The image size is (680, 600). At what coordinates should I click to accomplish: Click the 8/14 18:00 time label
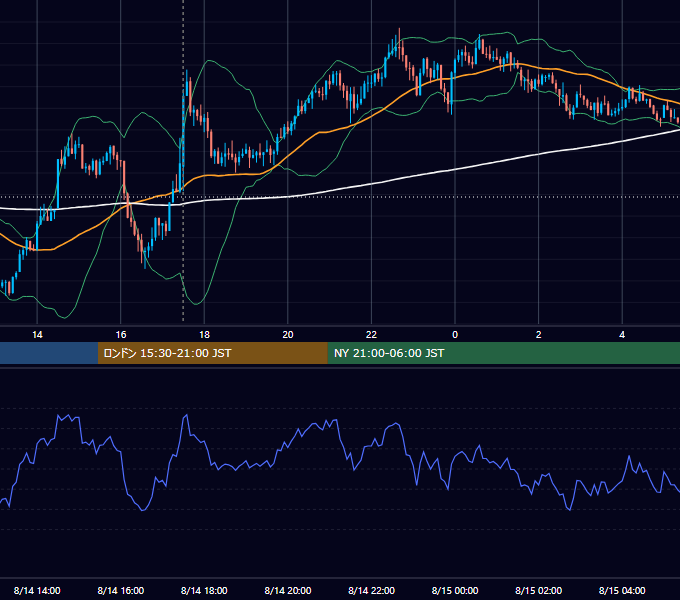[204, 590]
